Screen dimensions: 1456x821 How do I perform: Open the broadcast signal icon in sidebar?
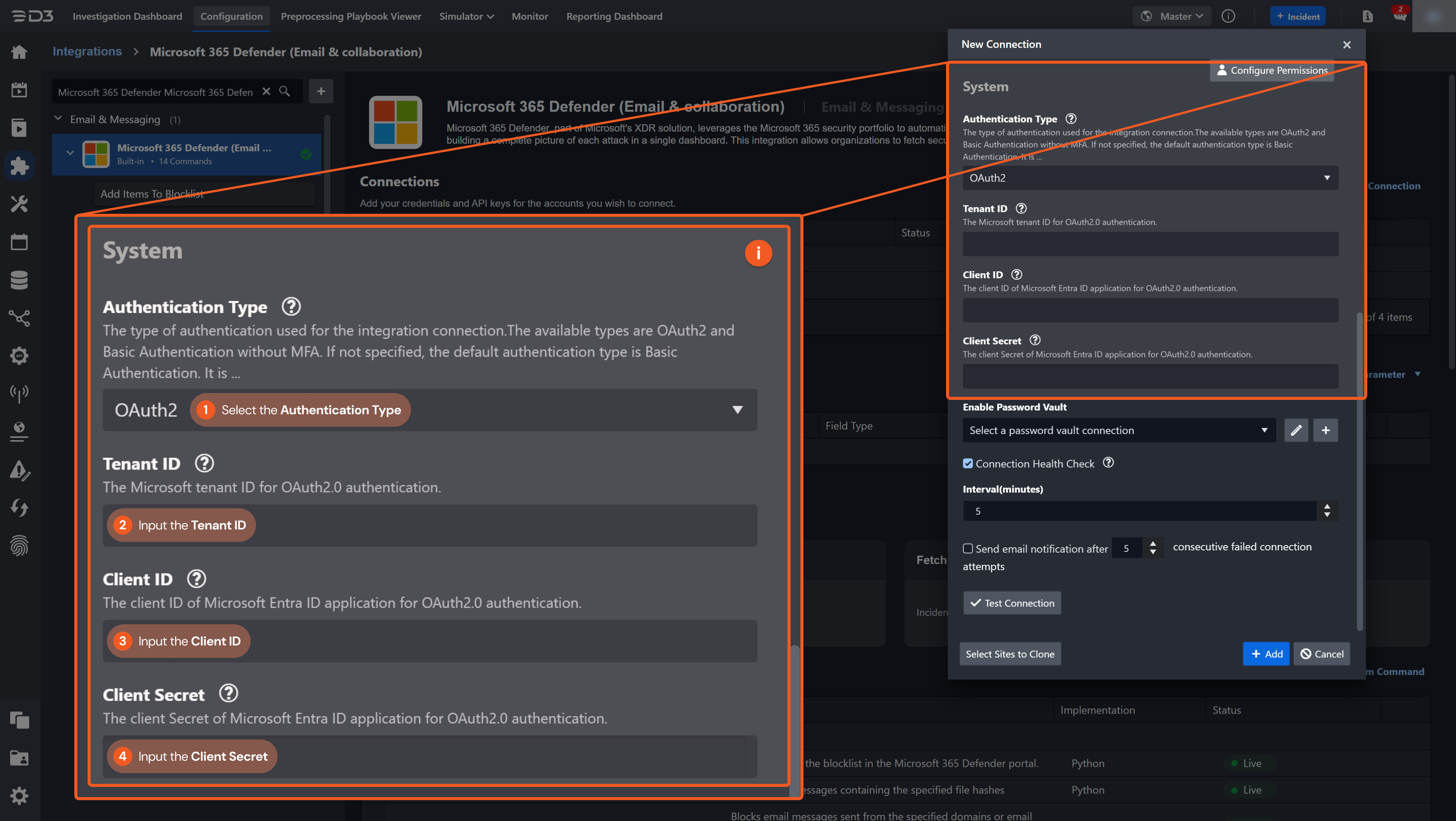click(x=19, y=394)
